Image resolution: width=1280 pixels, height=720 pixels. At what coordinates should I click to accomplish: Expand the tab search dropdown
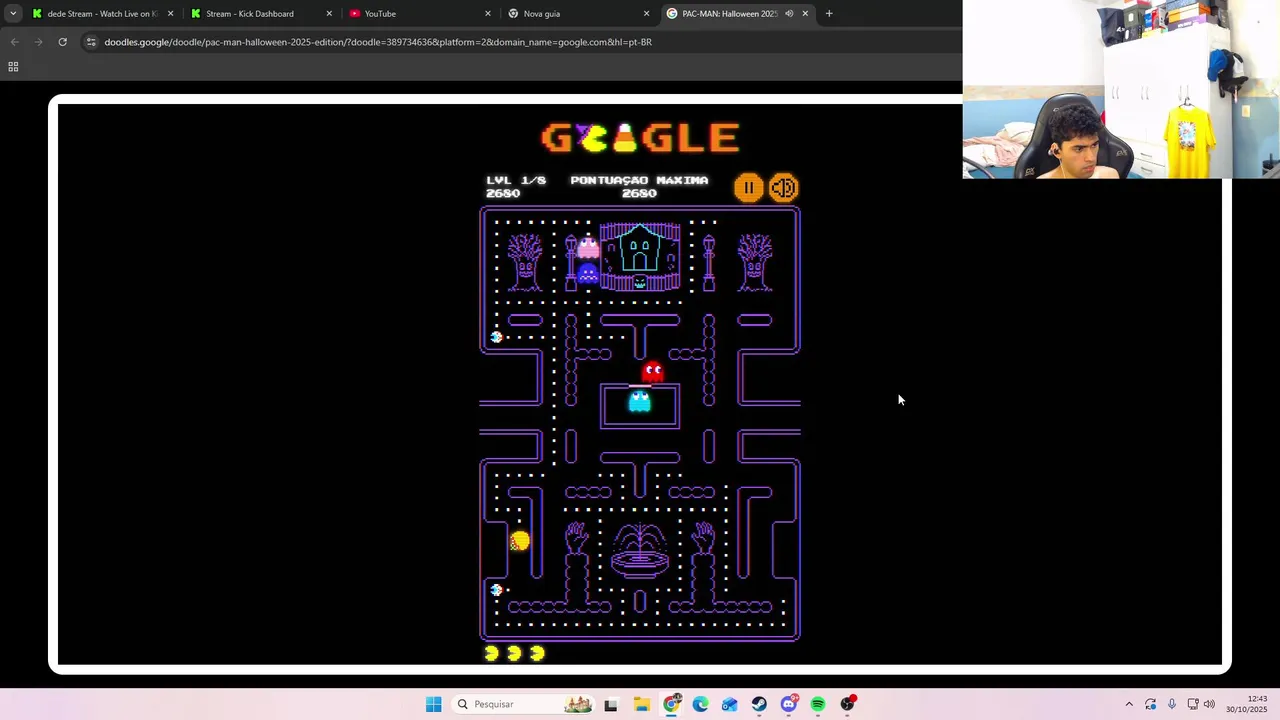click(x=13, y=14)
